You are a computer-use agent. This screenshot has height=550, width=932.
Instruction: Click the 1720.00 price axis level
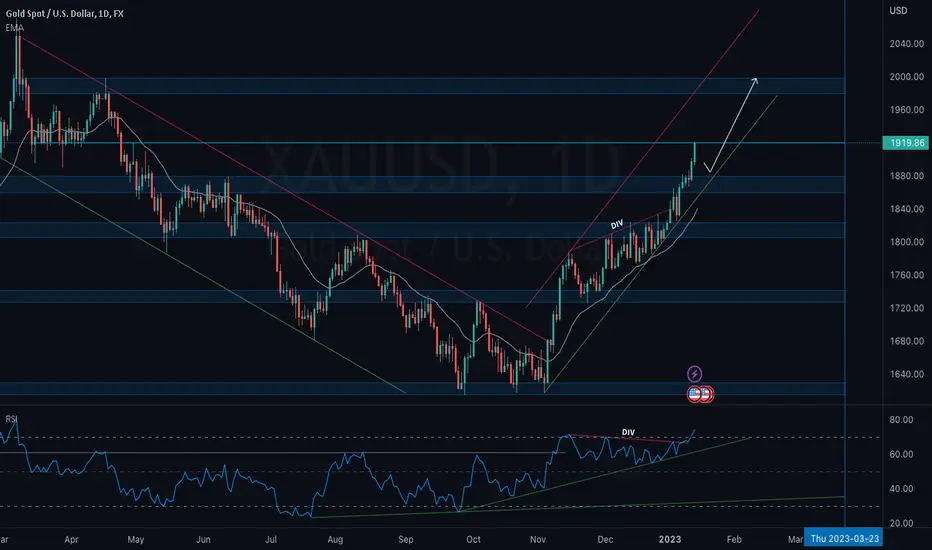[906, 308]
